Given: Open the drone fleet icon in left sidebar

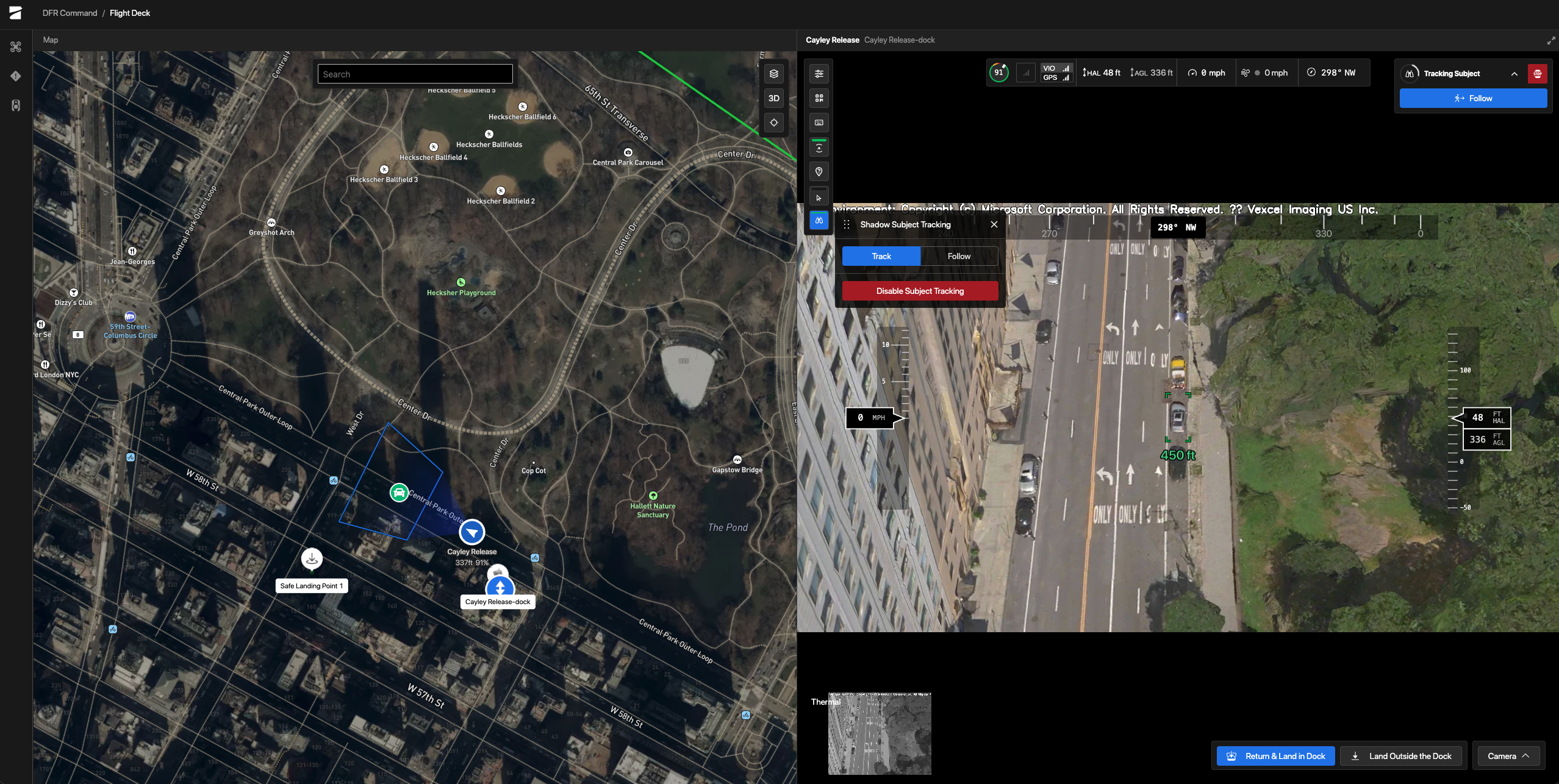Looking at the screenshot, I should pyautogui.click(x=16, y=47).
